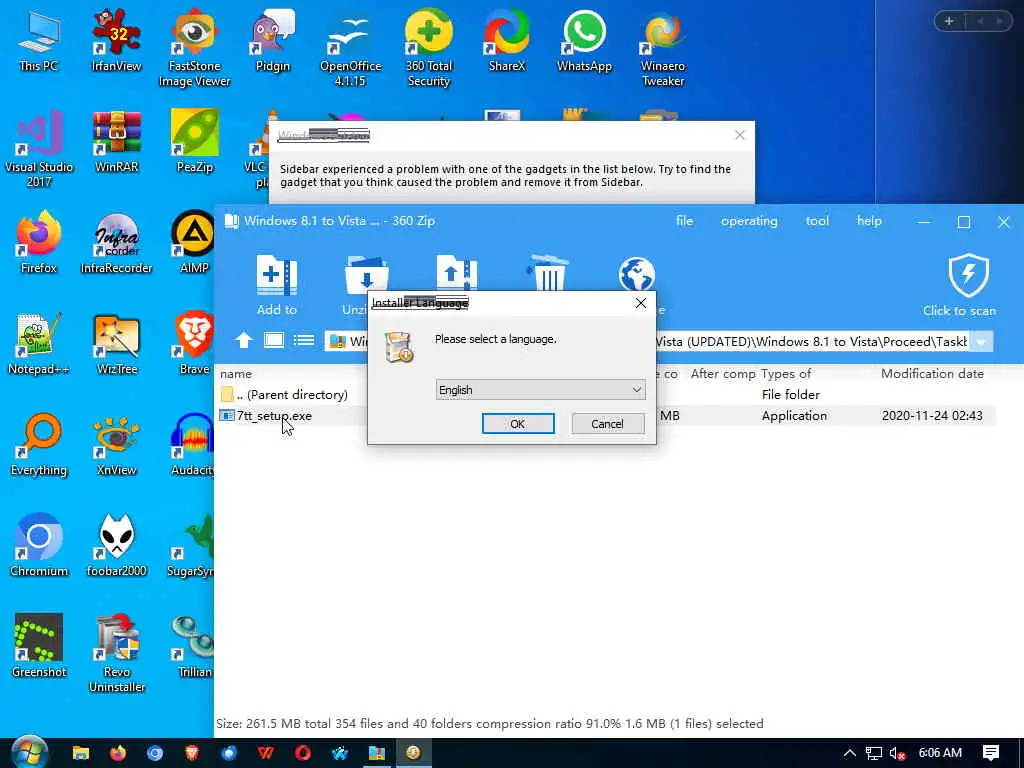Select the InfraRecorder desktop icon
Viewport: 1024px width, 768px height.
116,242
